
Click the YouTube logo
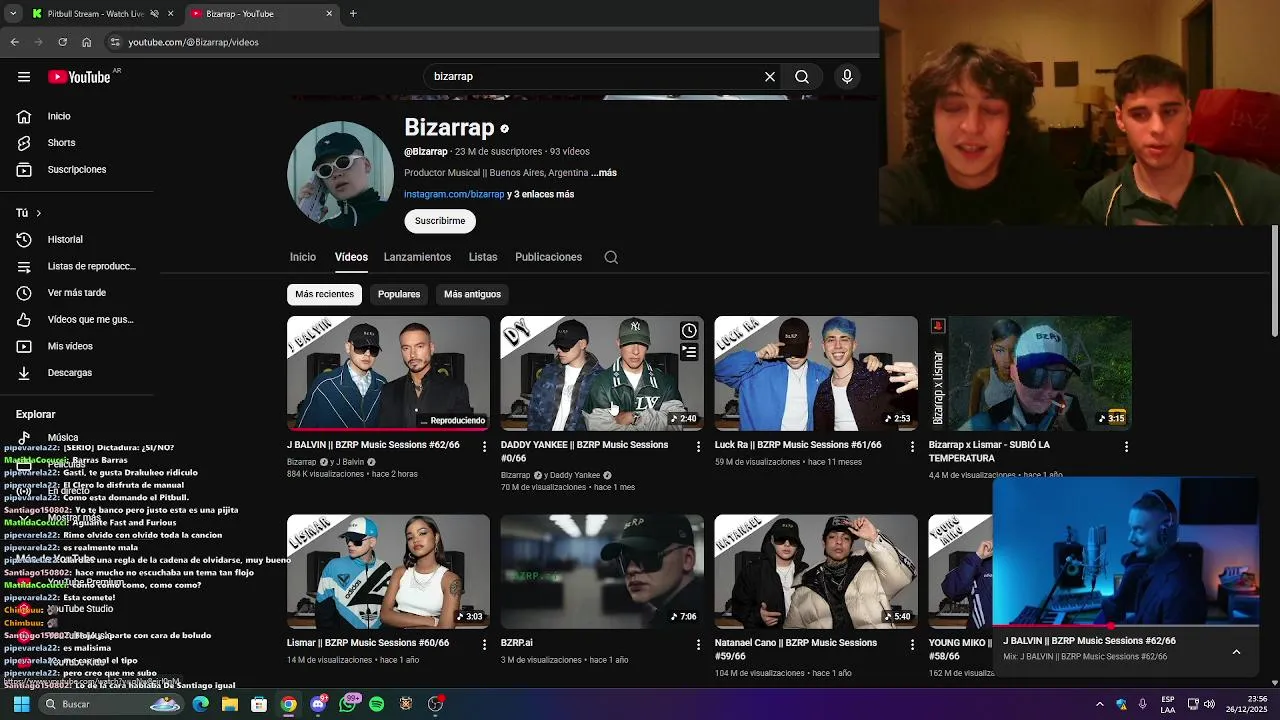79,77
